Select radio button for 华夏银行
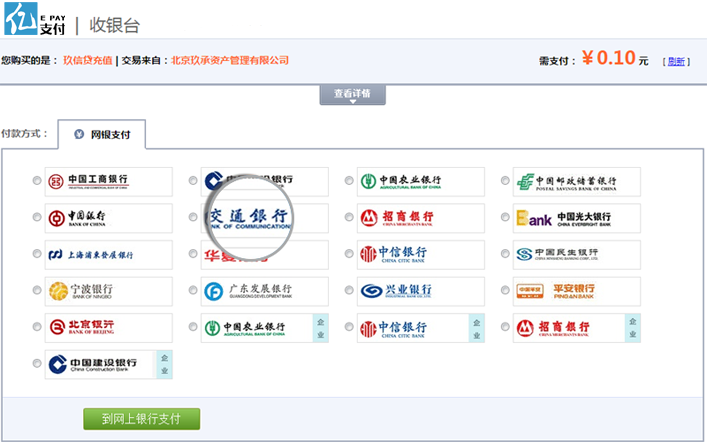 193,253
